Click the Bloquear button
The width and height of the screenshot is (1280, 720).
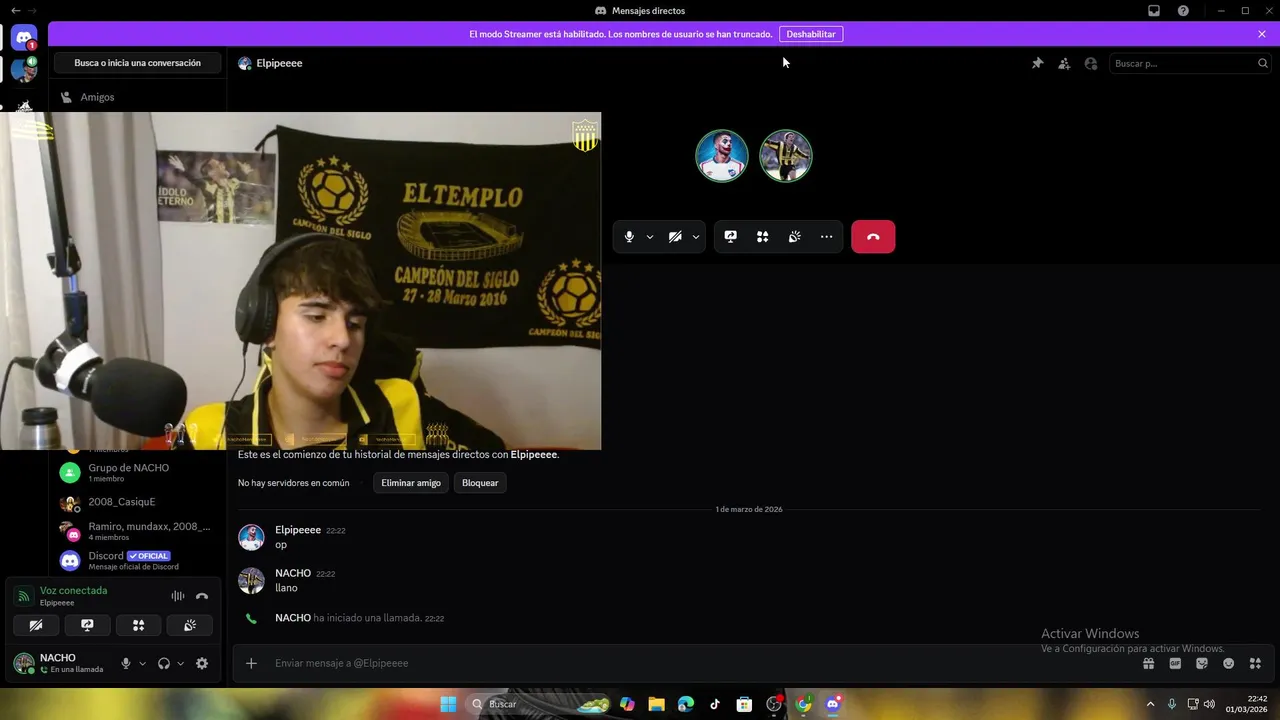tap(480, 483)
